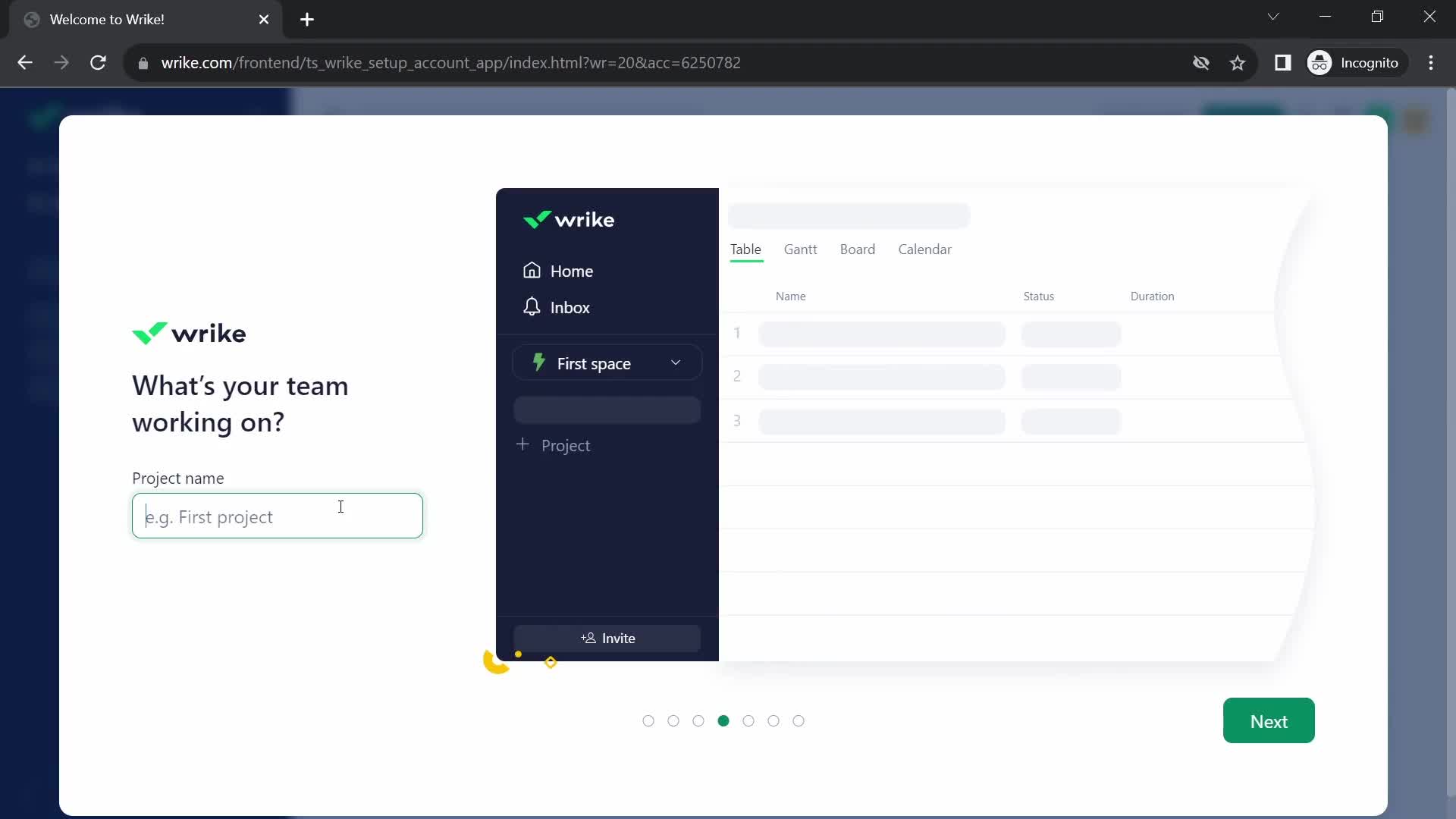Click the active fourth step dot
1456x819 pixels.
[x=723, y=721]
